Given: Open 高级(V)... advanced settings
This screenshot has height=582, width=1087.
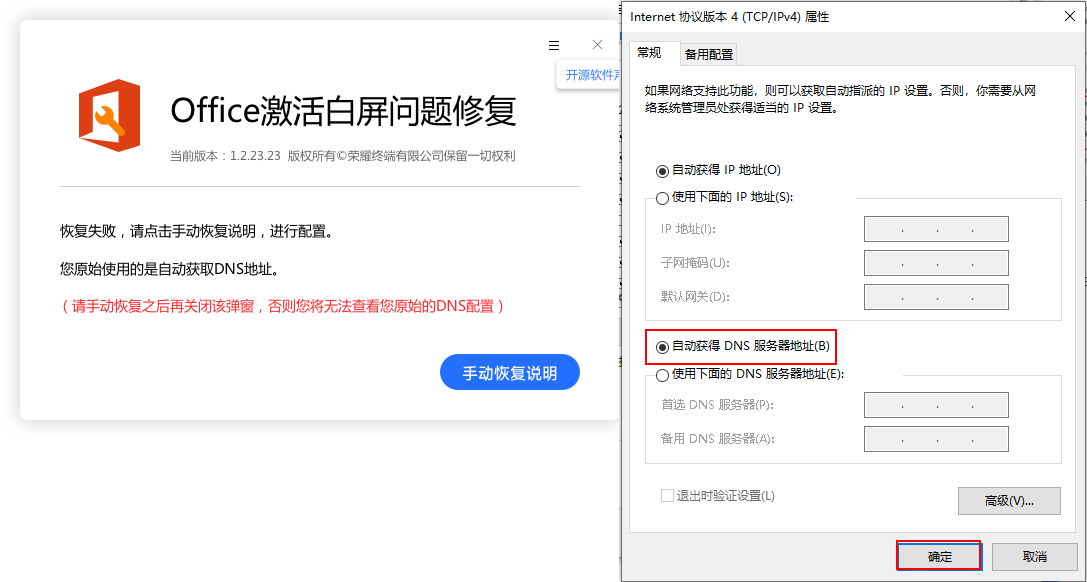Looking at the screenshot, I should pos(1009,500).
